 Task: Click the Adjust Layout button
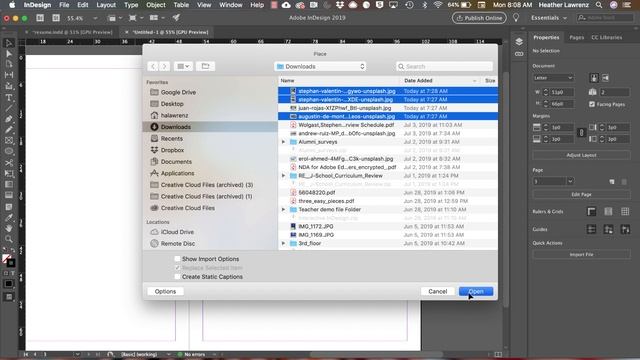point(581,155)
